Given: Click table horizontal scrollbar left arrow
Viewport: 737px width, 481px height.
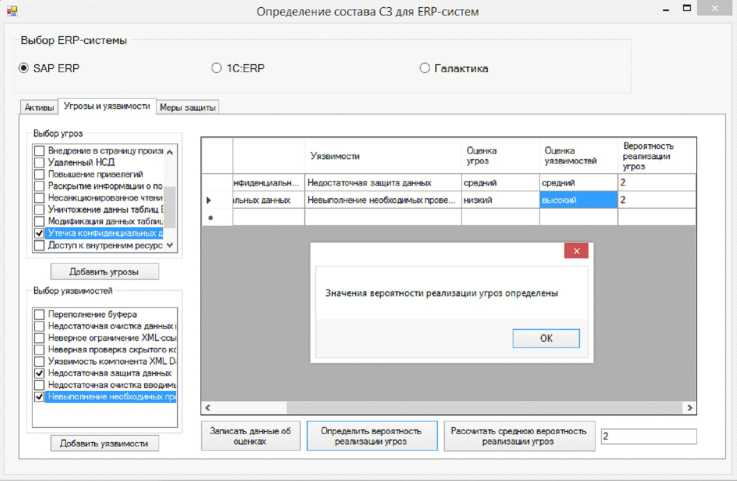Looking at the screenshot, I should tap(208, 408).
